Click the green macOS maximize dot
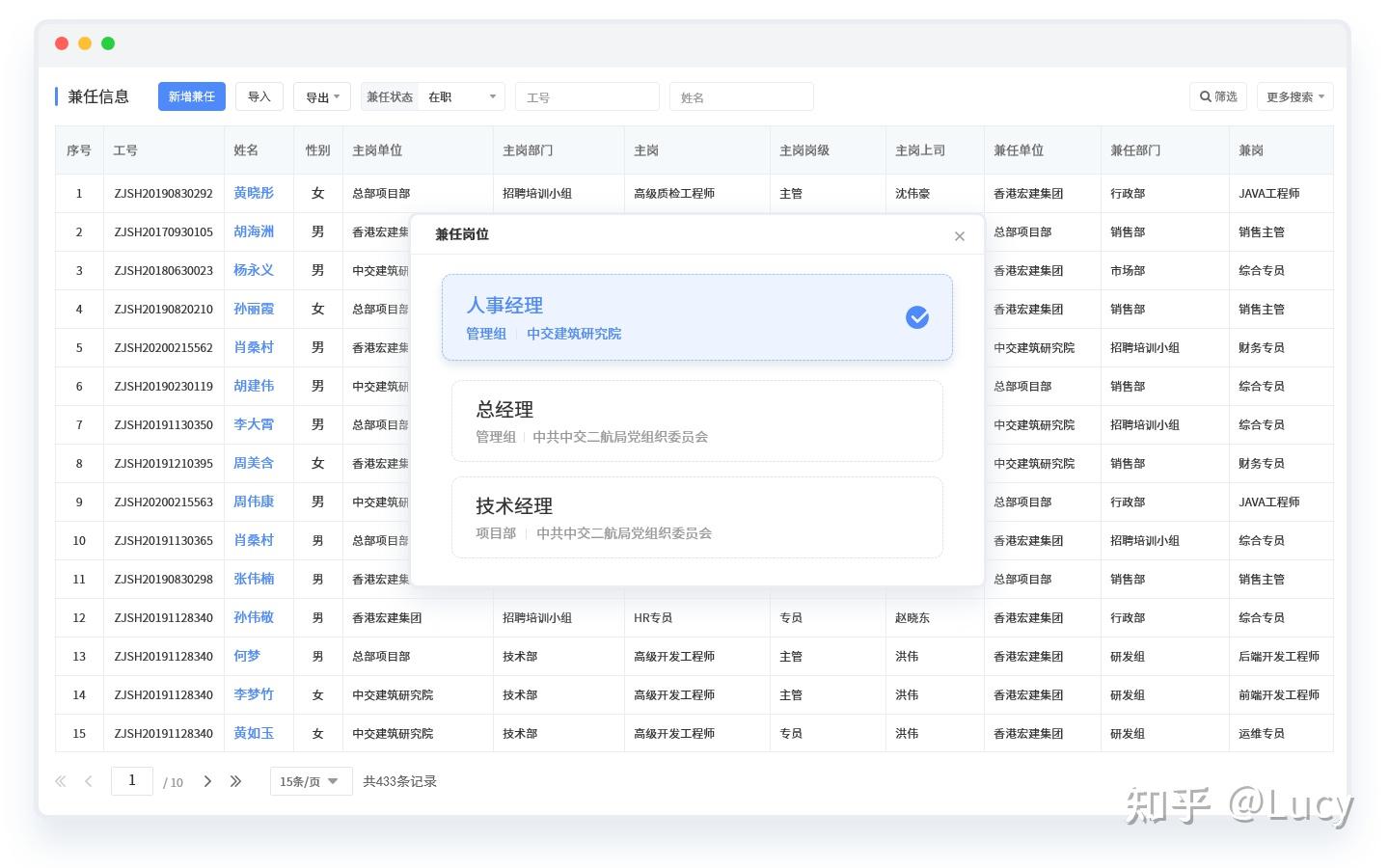Image resolution: width=1389 pixels, height=868 pixels. [108, 43]
